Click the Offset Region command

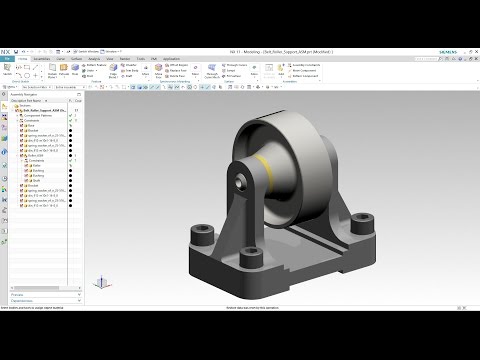tap(177, 65)
